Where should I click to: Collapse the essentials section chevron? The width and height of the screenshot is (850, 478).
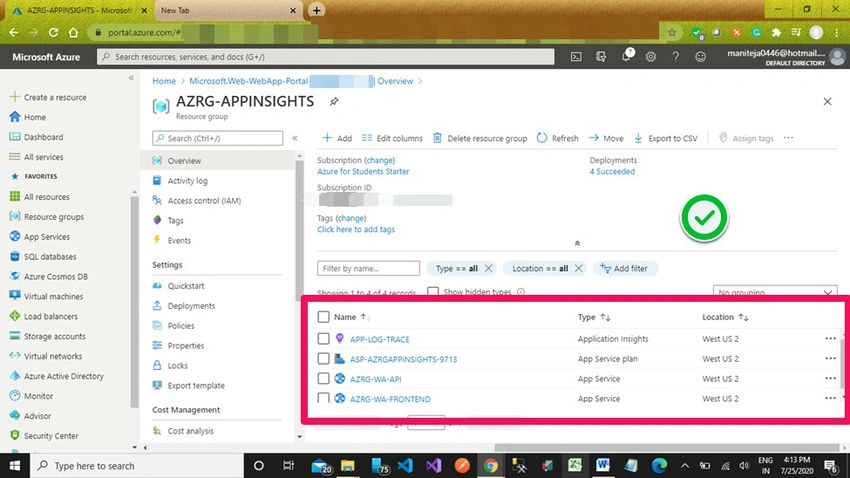(x=577, y=243)
